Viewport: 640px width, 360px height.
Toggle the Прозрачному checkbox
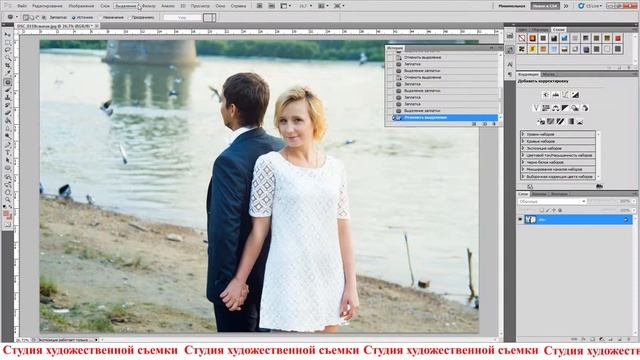[x=141, y=18]
